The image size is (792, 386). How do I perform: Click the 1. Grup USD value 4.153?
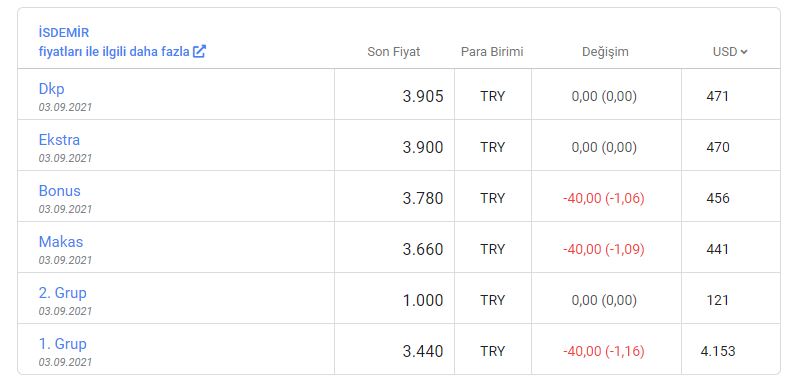[718, 351]
